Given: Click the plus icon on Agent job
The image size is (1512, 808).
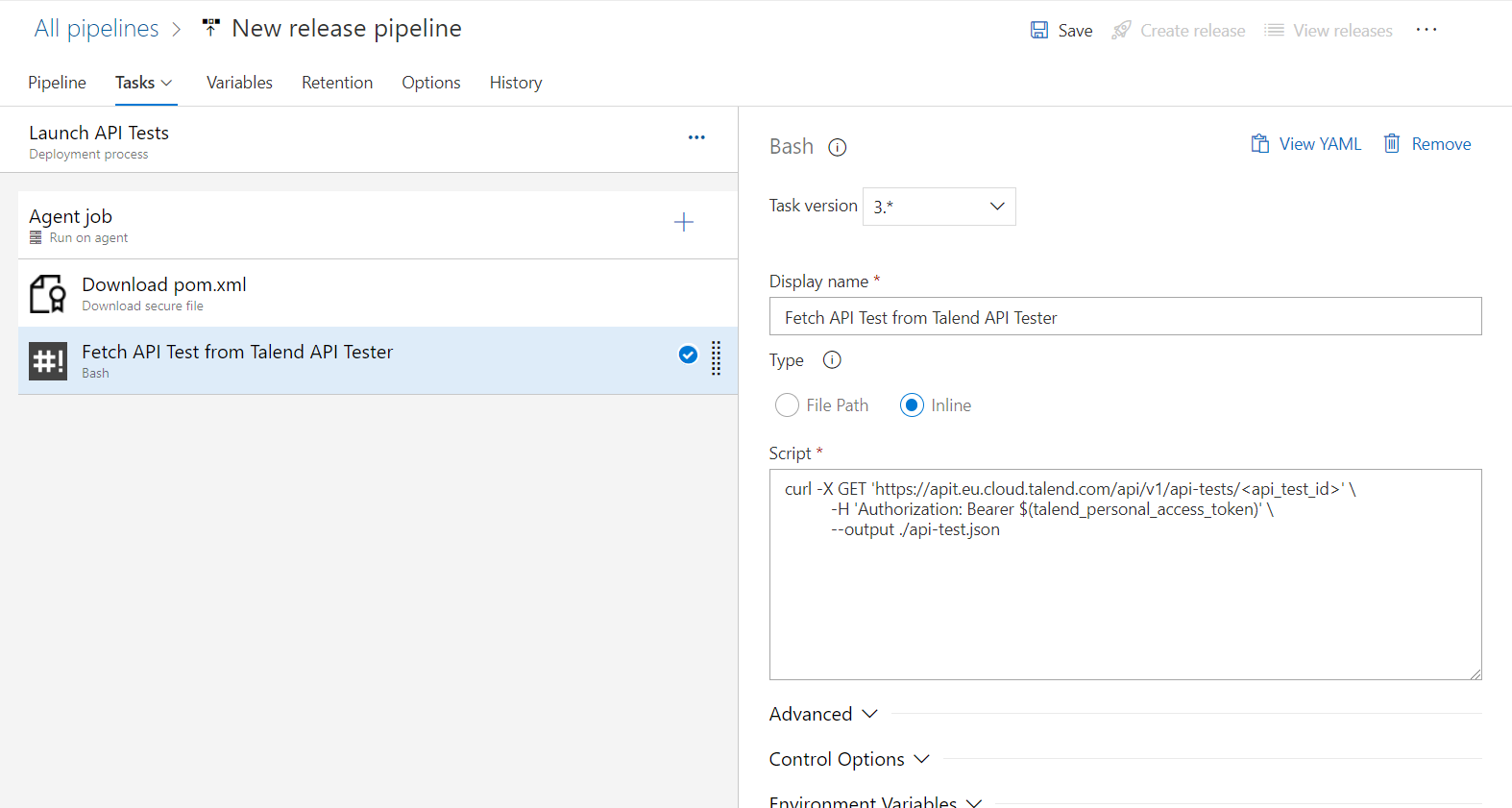Looking at the screenshot, I should [683, 223].
